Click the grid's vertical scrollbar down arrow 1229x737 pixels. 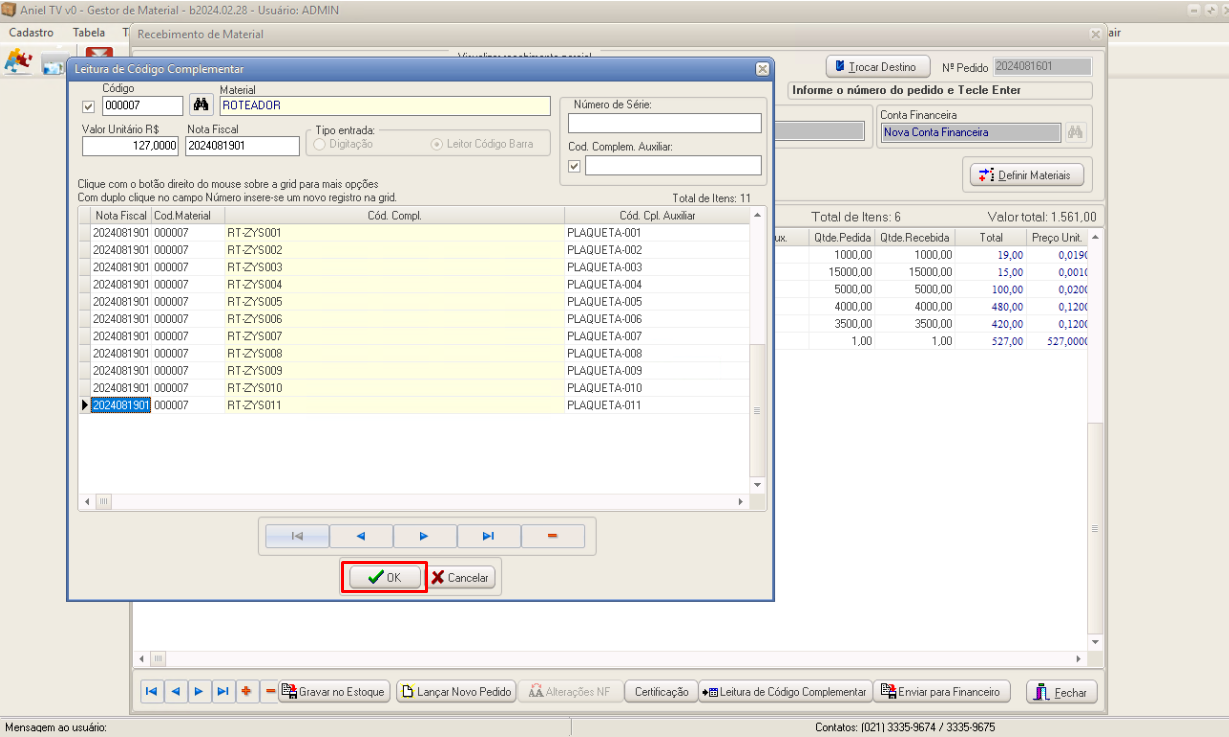tap(757, 484)
